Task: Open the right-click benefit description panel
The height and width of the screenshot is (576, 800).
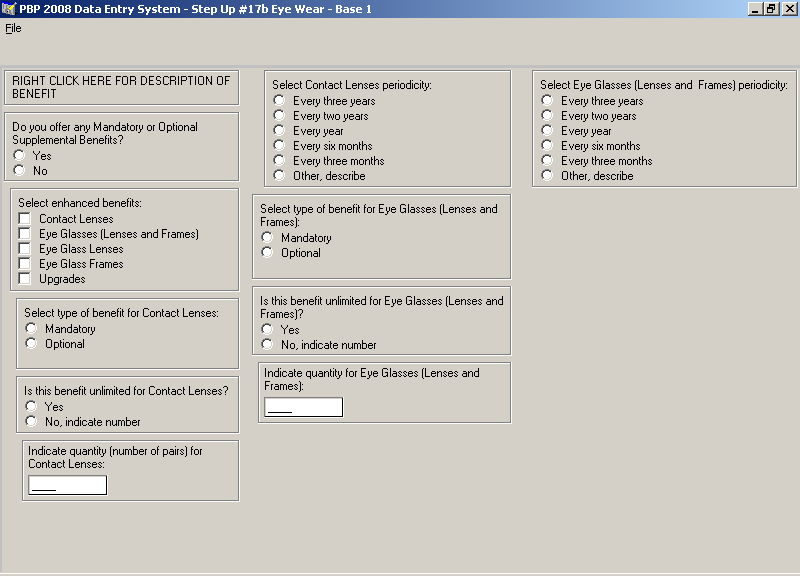Action: tap(121, 88)
